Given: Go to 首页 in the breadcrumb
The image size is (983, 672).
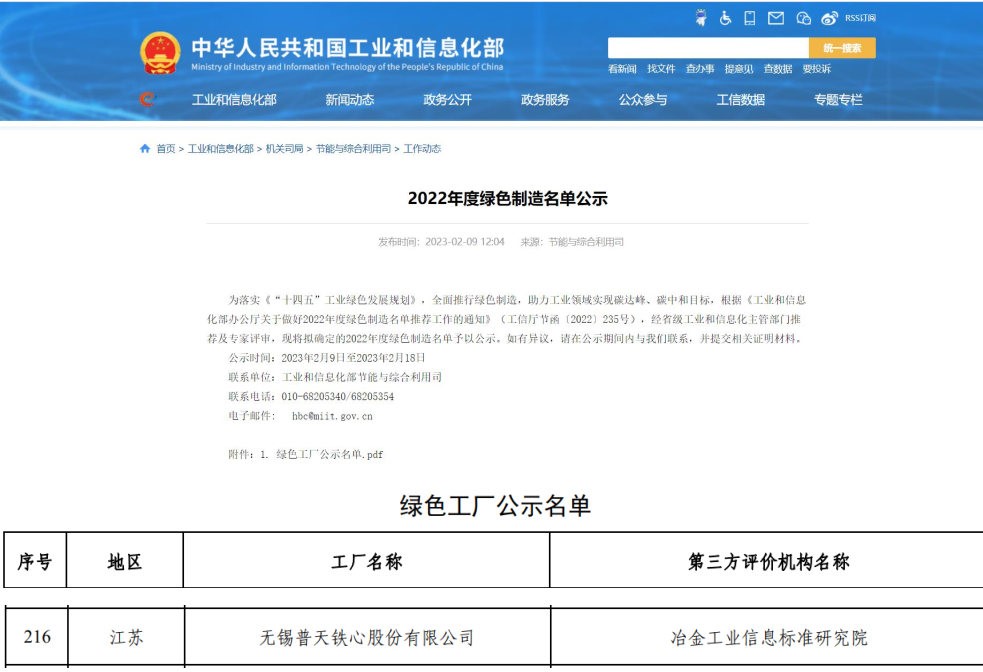Looking at the screenshot, I should point(166,149).
